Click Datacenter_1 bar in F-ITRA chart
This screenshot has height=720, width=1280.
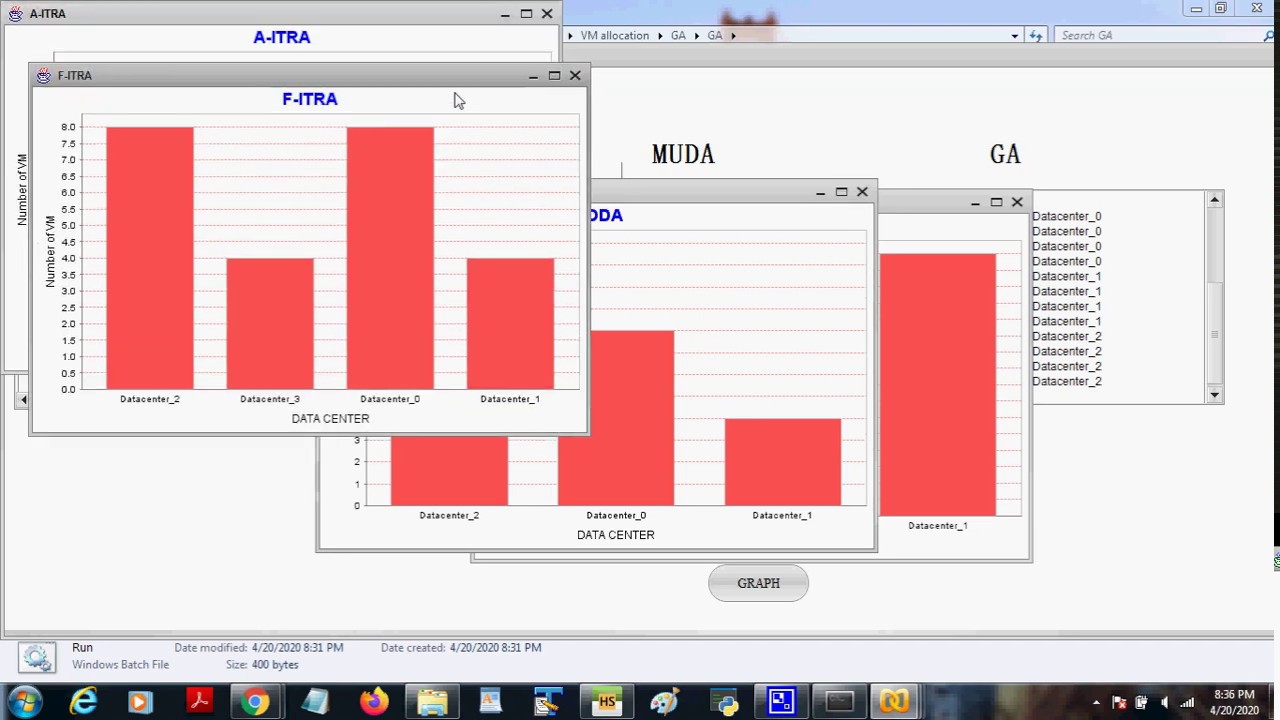click(510, 324)
